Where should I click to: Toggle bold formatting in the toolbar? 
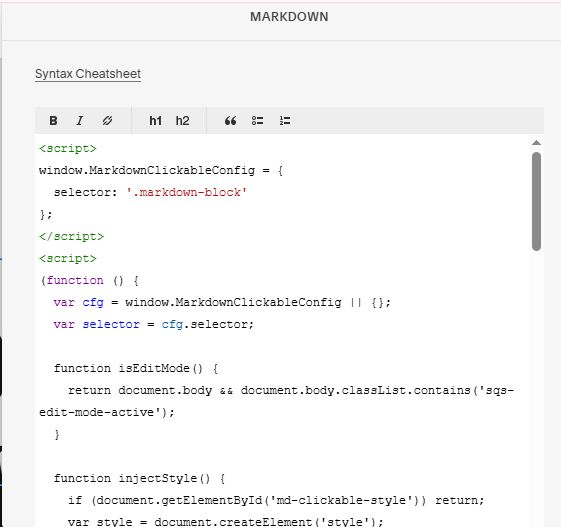tap(53, 121)
